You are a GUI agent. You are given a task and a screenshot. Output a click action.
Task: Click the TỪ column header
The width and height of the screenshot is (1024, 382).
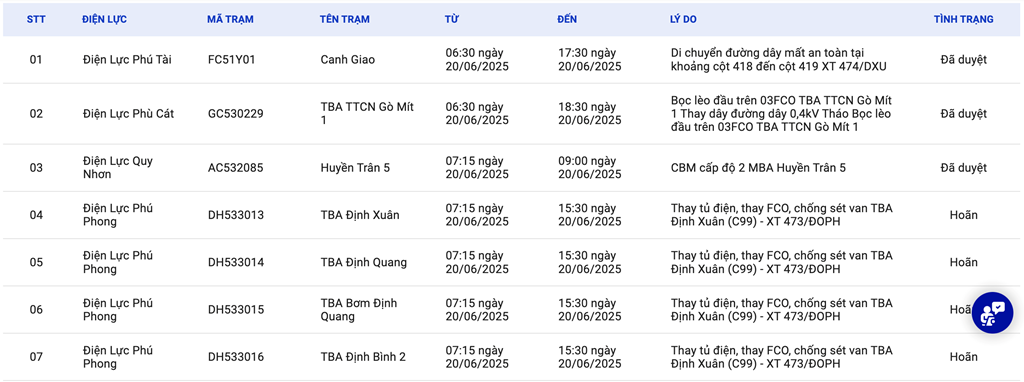[451, 20]
